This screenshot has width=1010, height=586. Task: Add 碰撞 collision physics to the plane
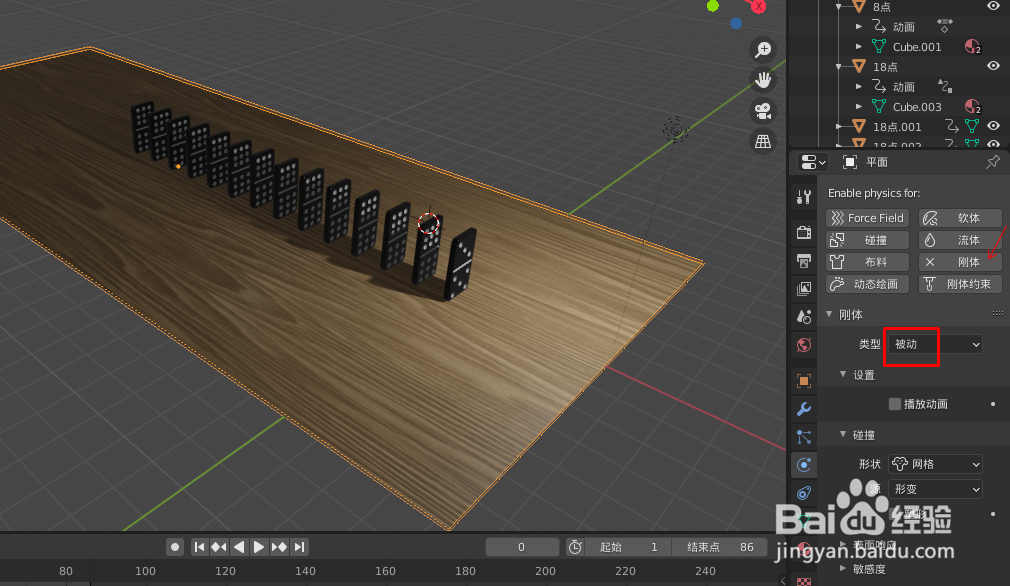[x=866, y=239]
